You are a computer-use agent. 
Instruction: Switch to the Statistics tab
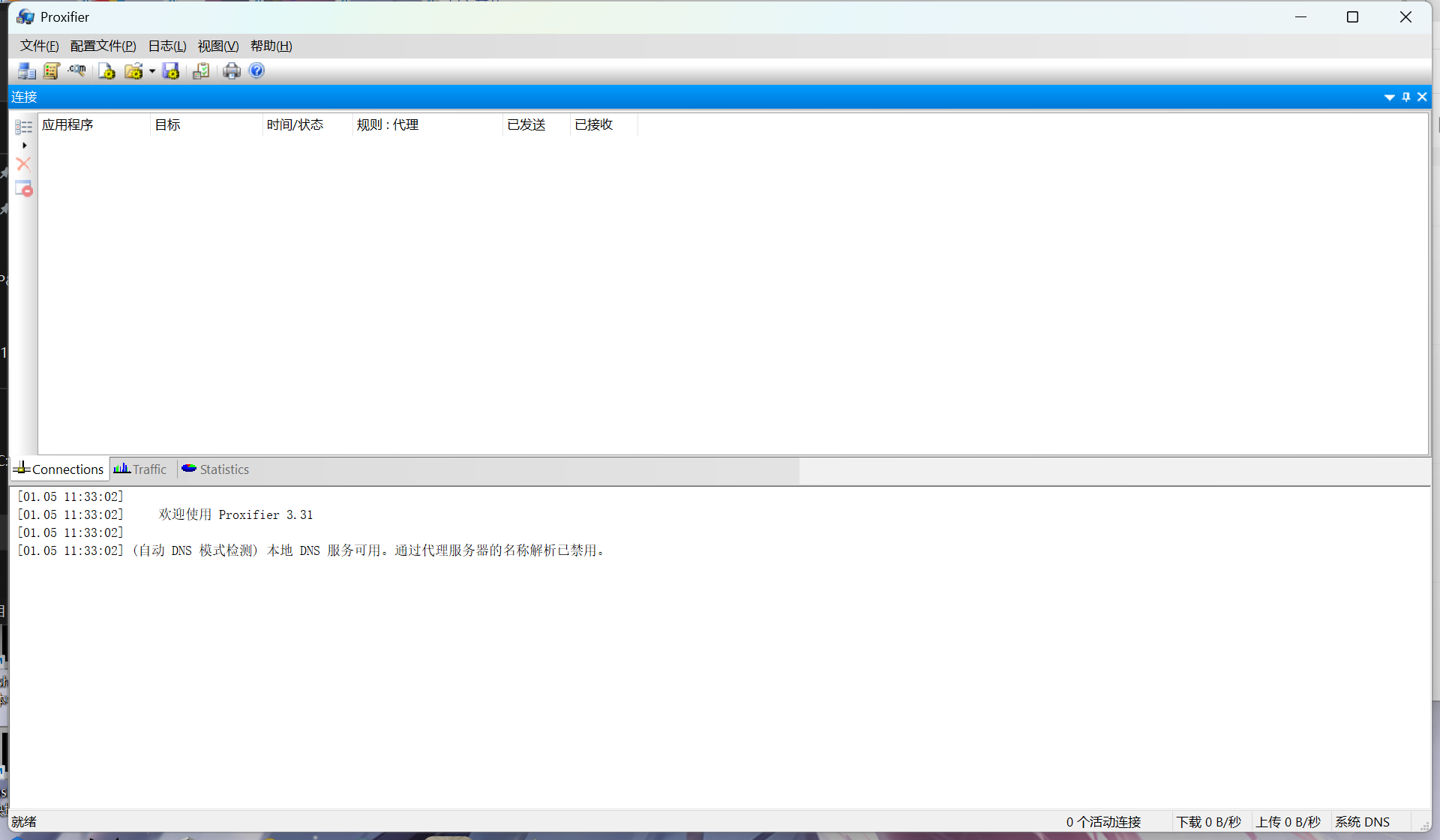tap(216, 469)
